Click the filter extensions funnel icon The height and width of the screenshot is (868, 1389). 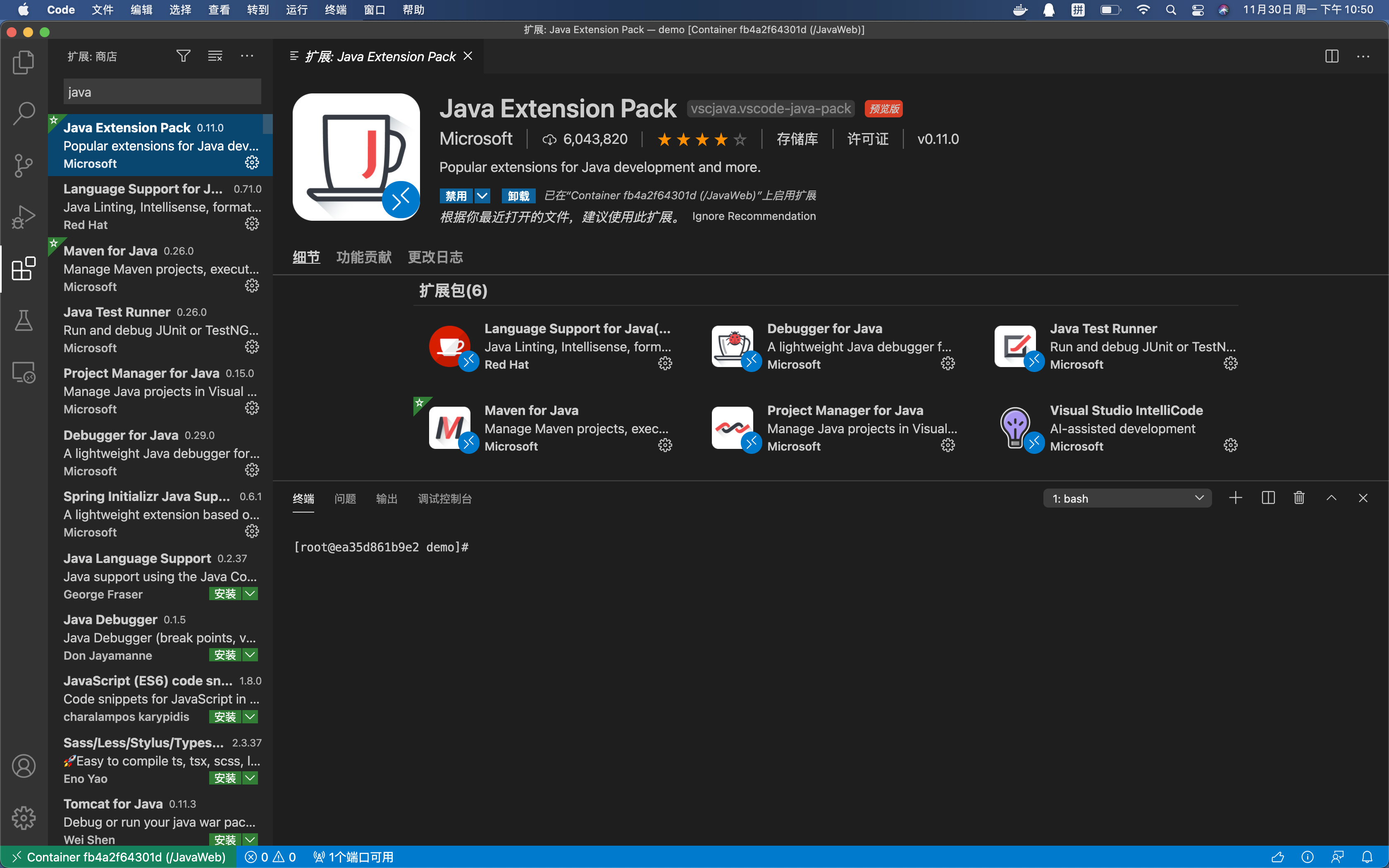pos(183,56)
